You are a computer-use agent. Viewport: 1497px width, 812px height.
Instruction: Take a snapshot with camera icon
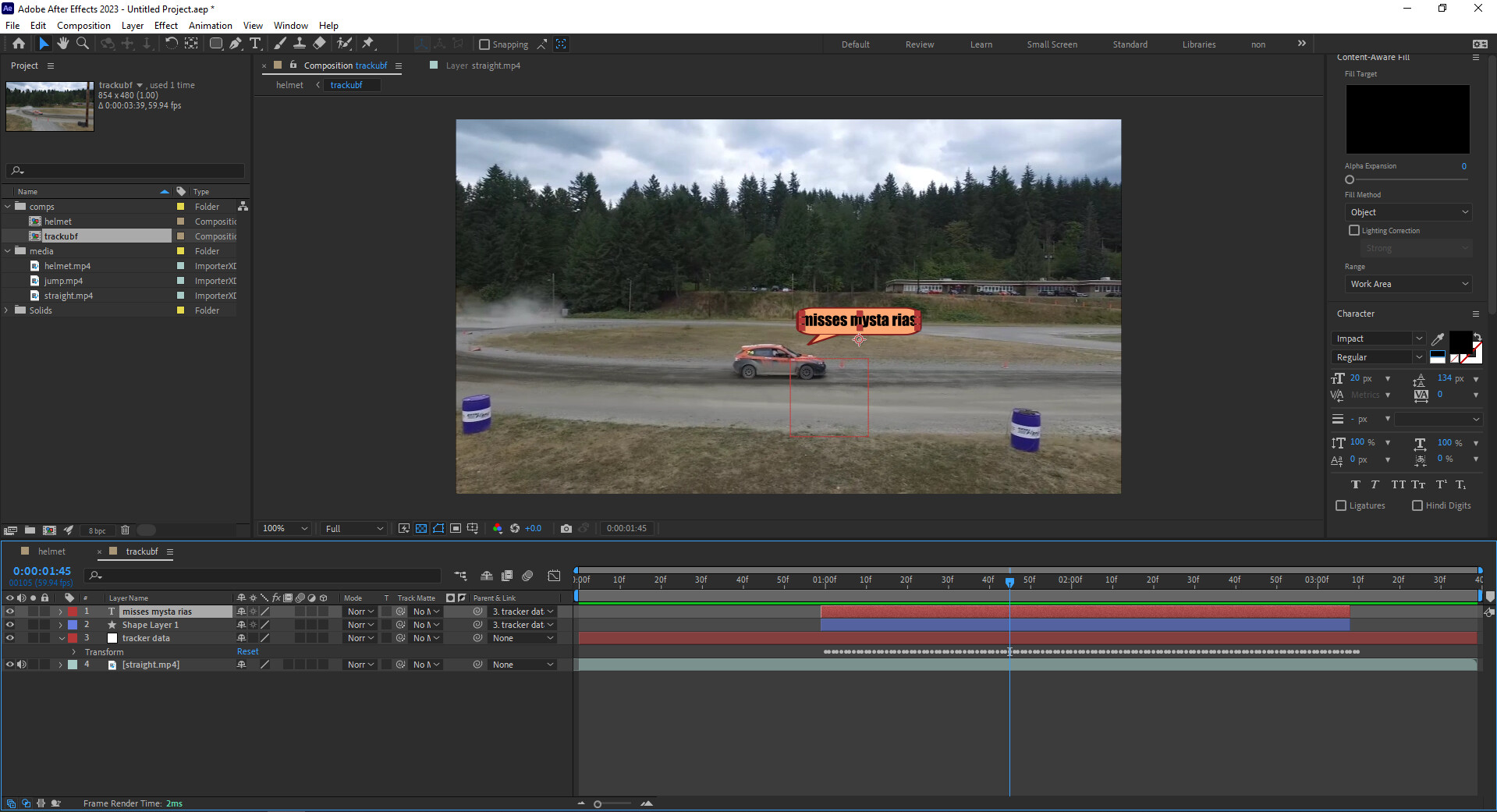tap(566, 528)
